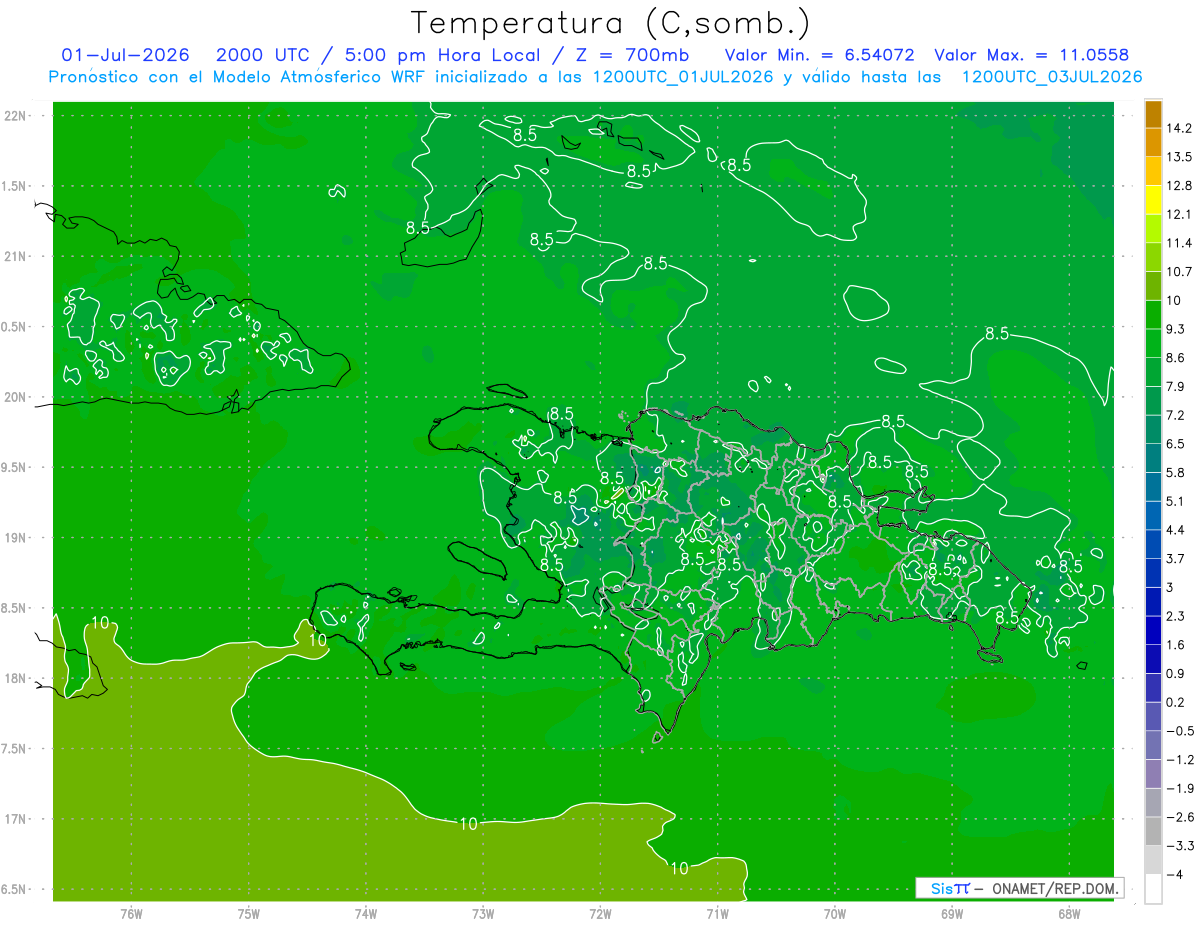The image size is (1200, 927).
Task: Pick the swatch between 13.5 and 12.8
Action: point(1153,171)
